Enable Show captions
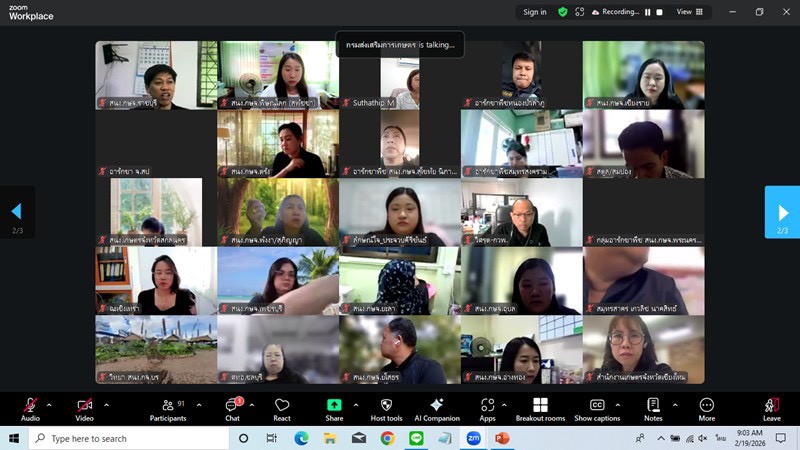Screen dimensions: 800x450 point(597,408)
